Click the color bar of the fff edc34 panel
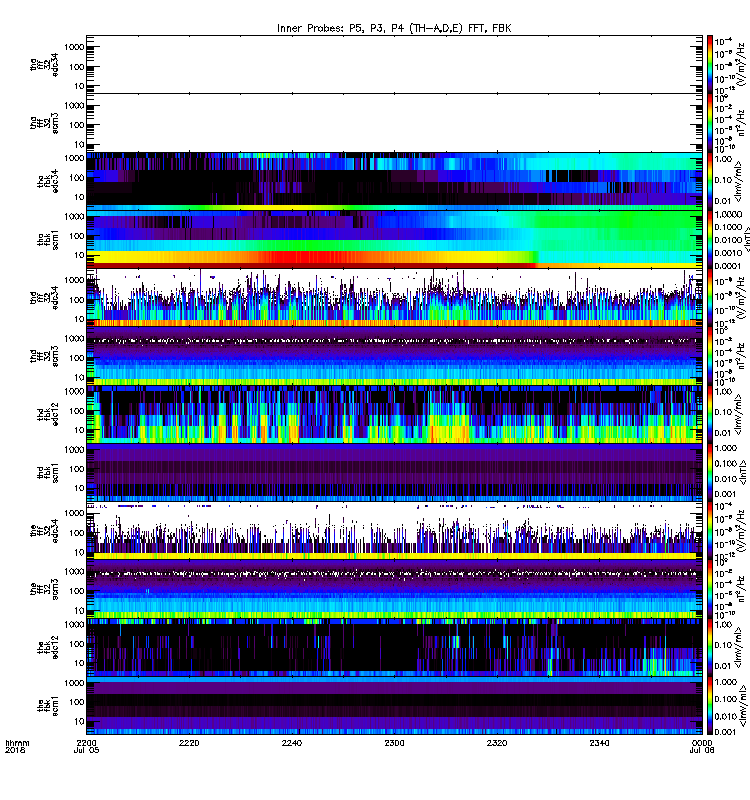The width and height of the screenshot is (750, 800). (x=710, y=531)
